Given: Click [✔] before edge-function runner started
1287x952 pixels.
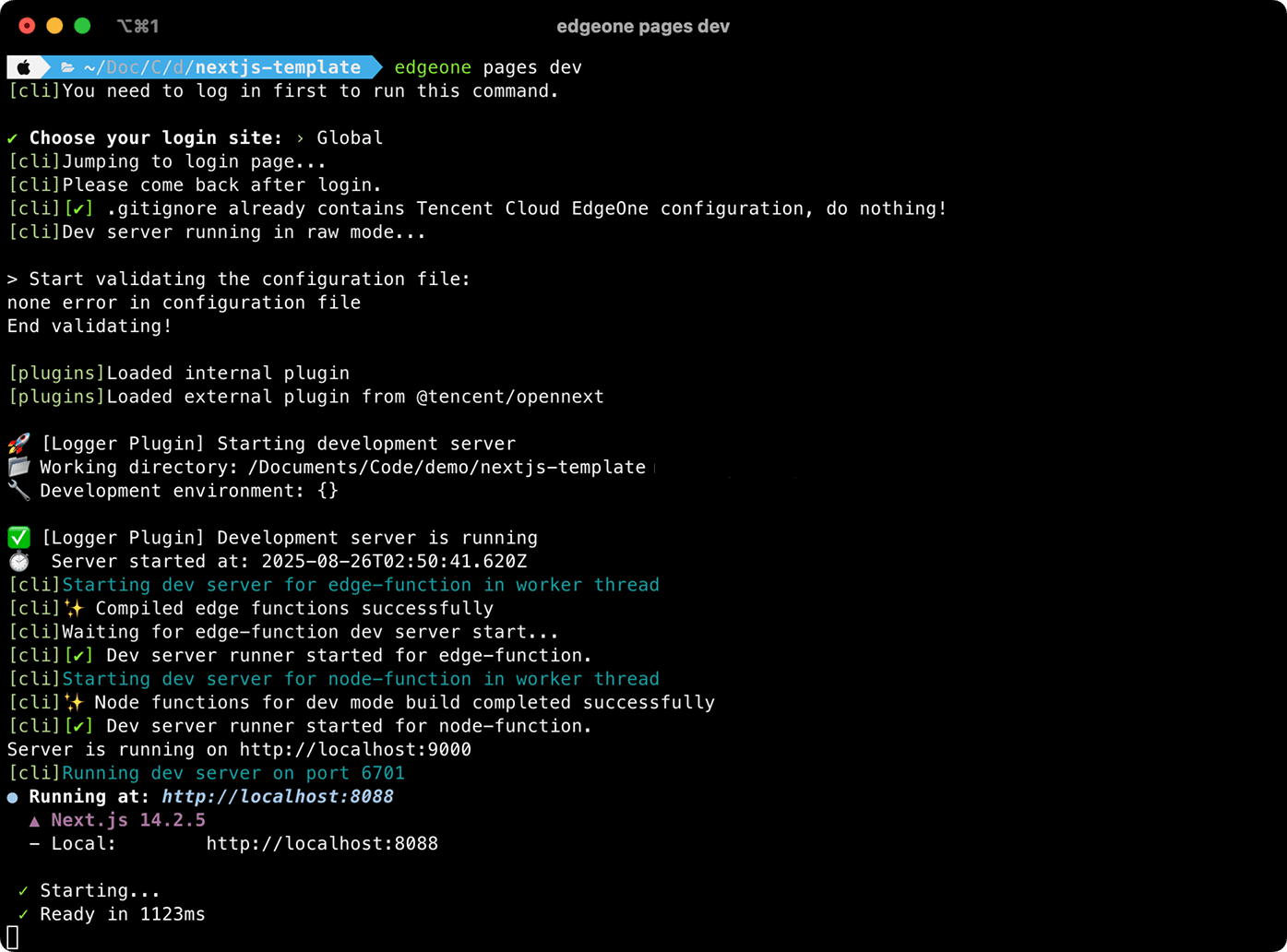Looking at the screenshot, I should tap(78, 656).
